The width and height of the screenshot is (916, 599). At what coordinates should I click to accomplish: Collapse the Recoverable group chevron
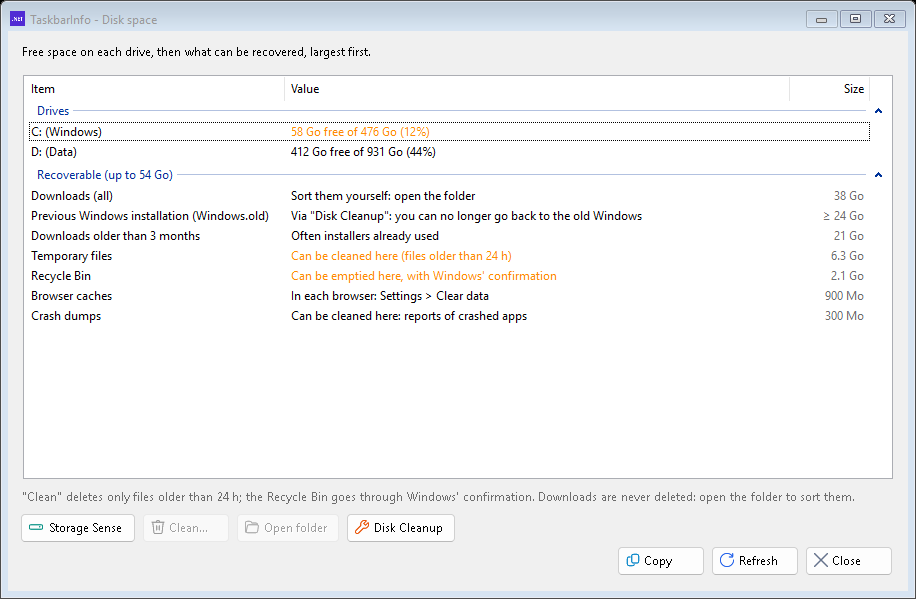tap(878, 175)
